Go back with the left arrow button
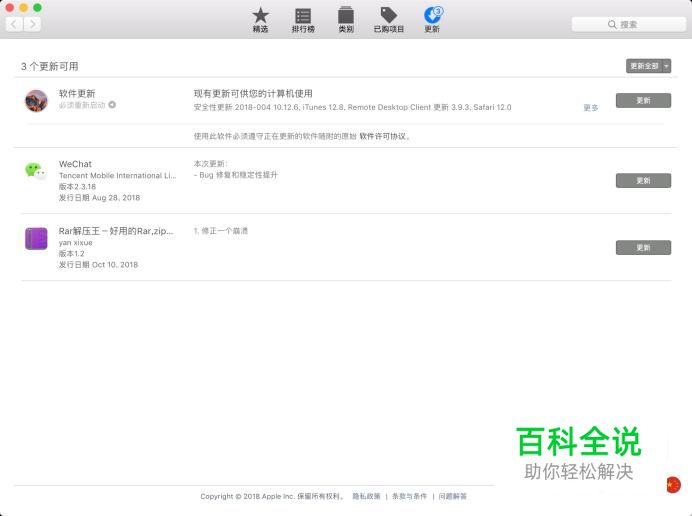 coord(14,24)
